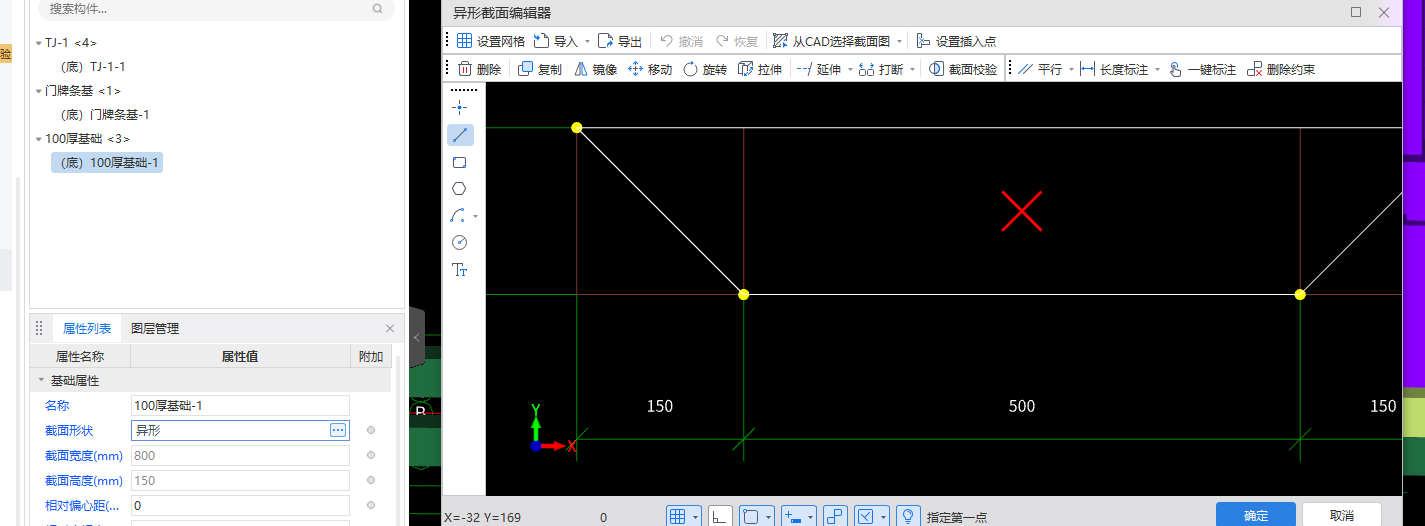Viewport: 1425px width, 526px height.
Task: Select the 长度标注 length dimension tool
Action: [x=1113, y=69]
